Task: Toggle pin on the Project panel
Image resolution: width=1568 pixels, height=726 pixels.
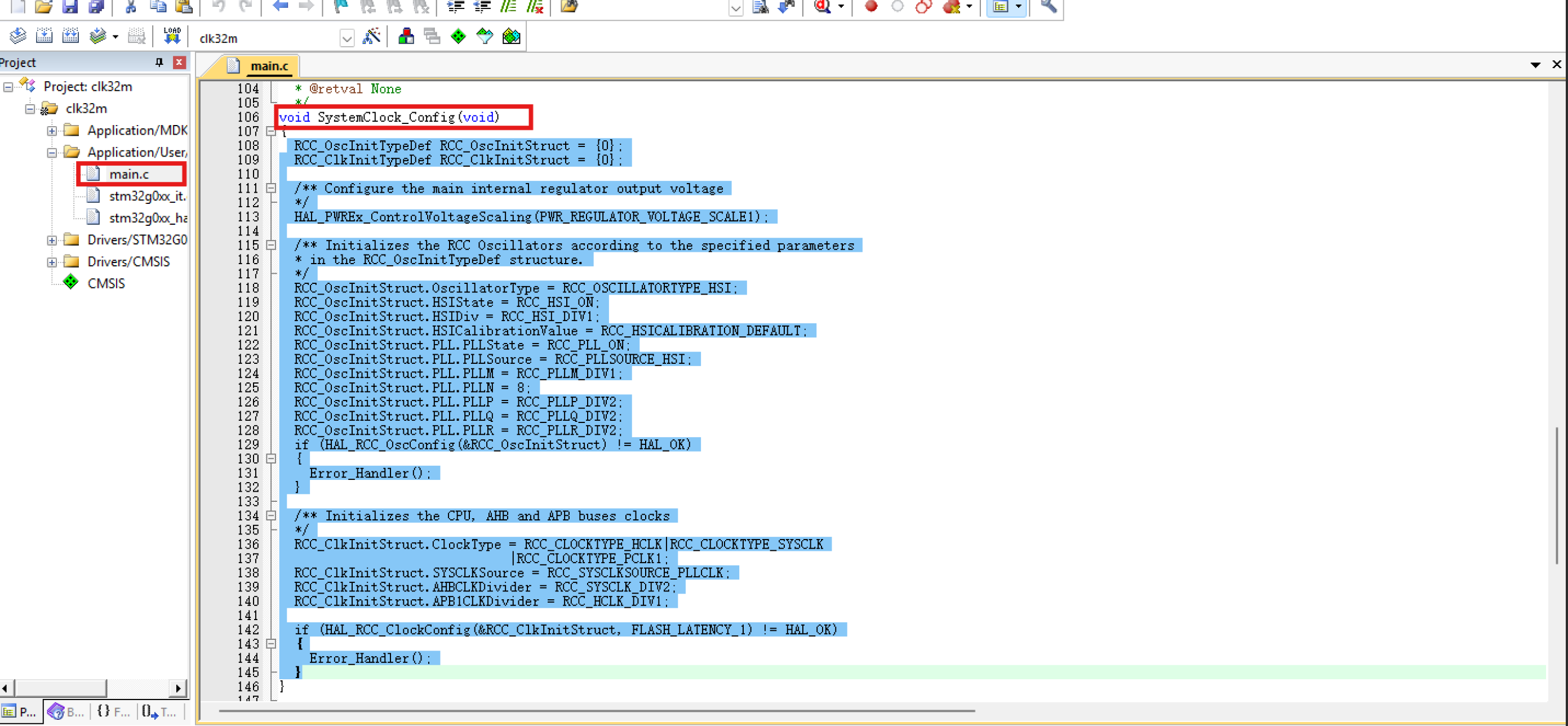Action: click(159, 62)
